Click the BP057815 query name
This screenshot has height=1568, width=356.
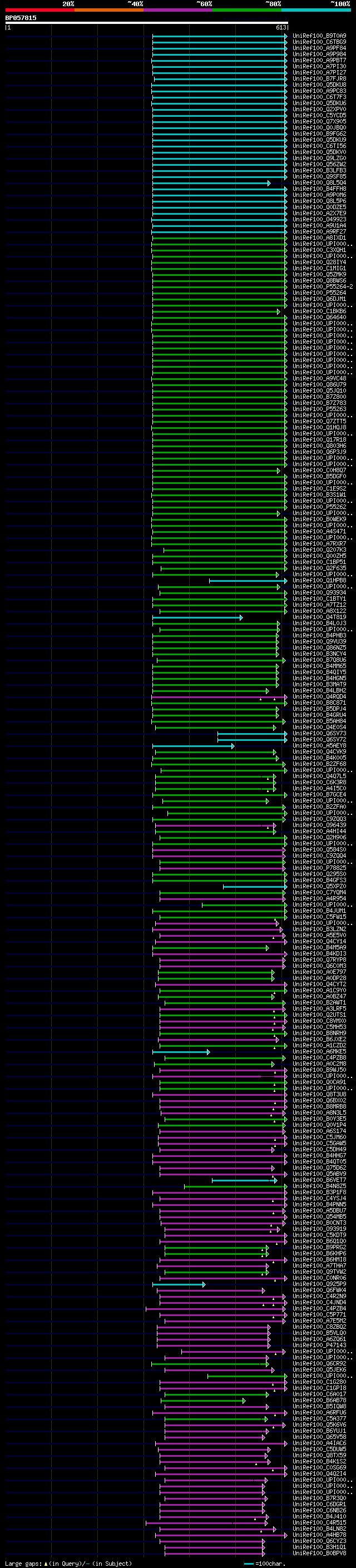(21, 18)
